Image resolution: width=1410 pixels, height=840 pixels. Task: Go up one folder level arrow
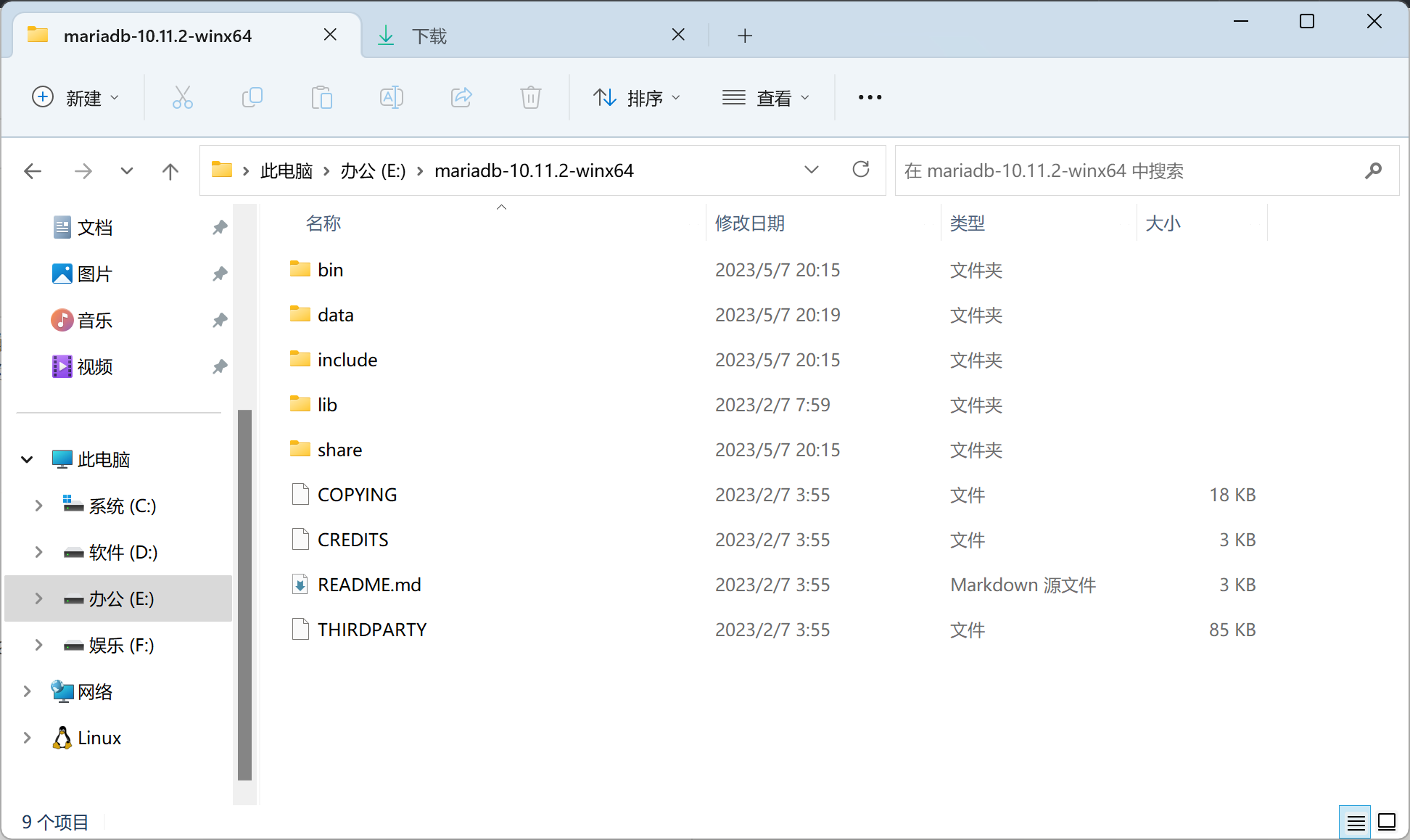point(170,171)
